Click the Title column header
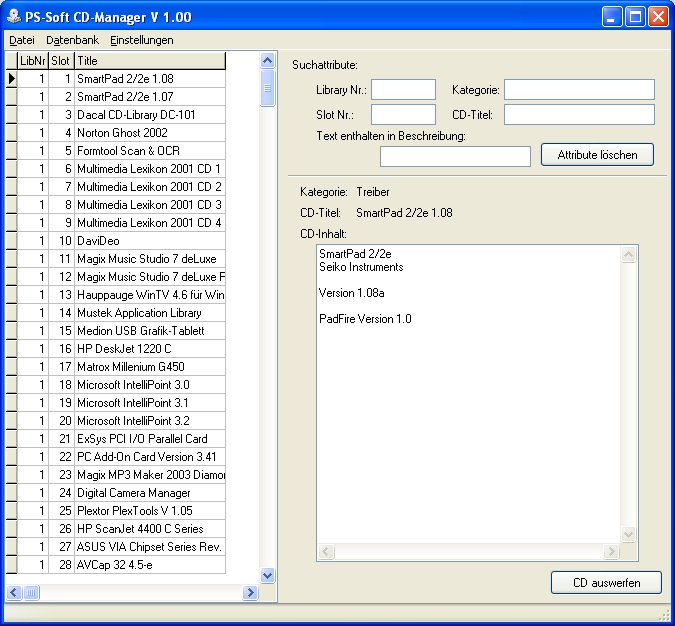The image size is (675, 626). 150,61
